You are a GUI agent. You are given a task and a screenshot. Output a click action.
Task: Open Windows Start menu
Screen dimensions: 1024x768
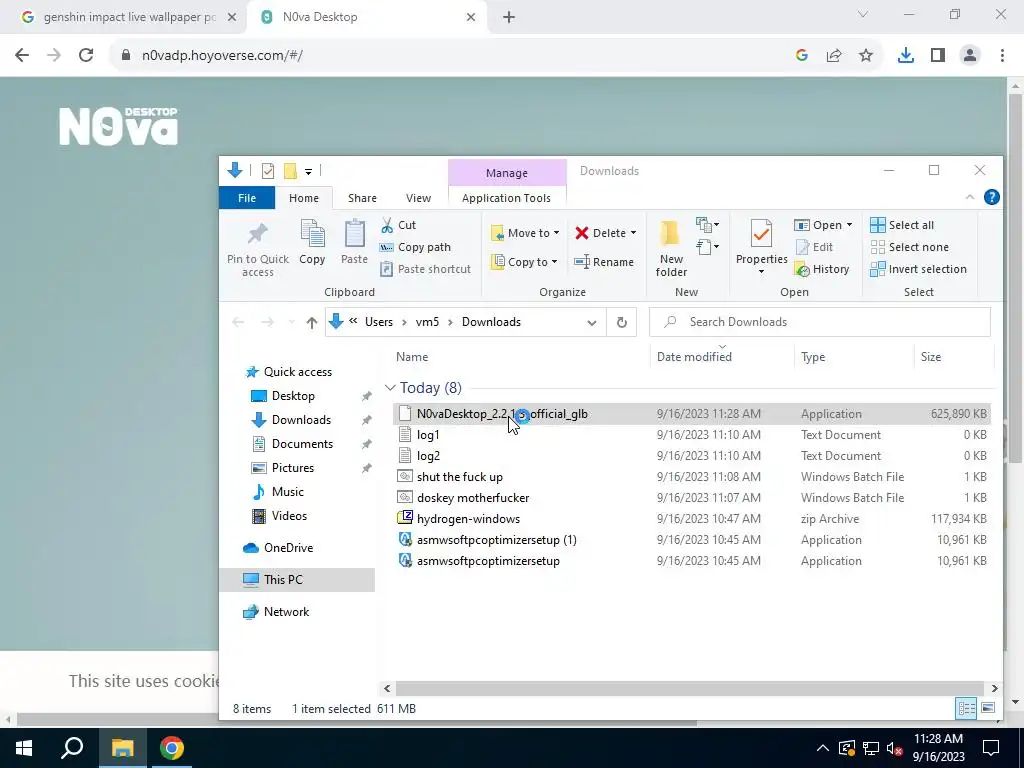[x=24, y=748]
